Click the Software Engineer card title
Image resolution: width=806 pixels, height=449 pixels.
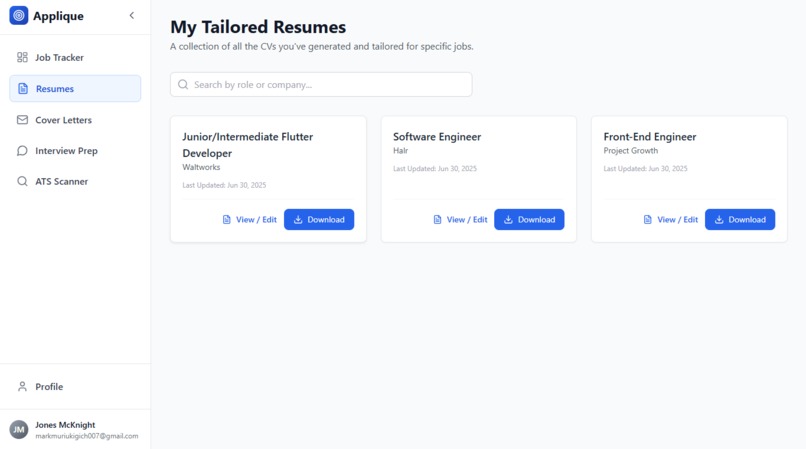437,137
